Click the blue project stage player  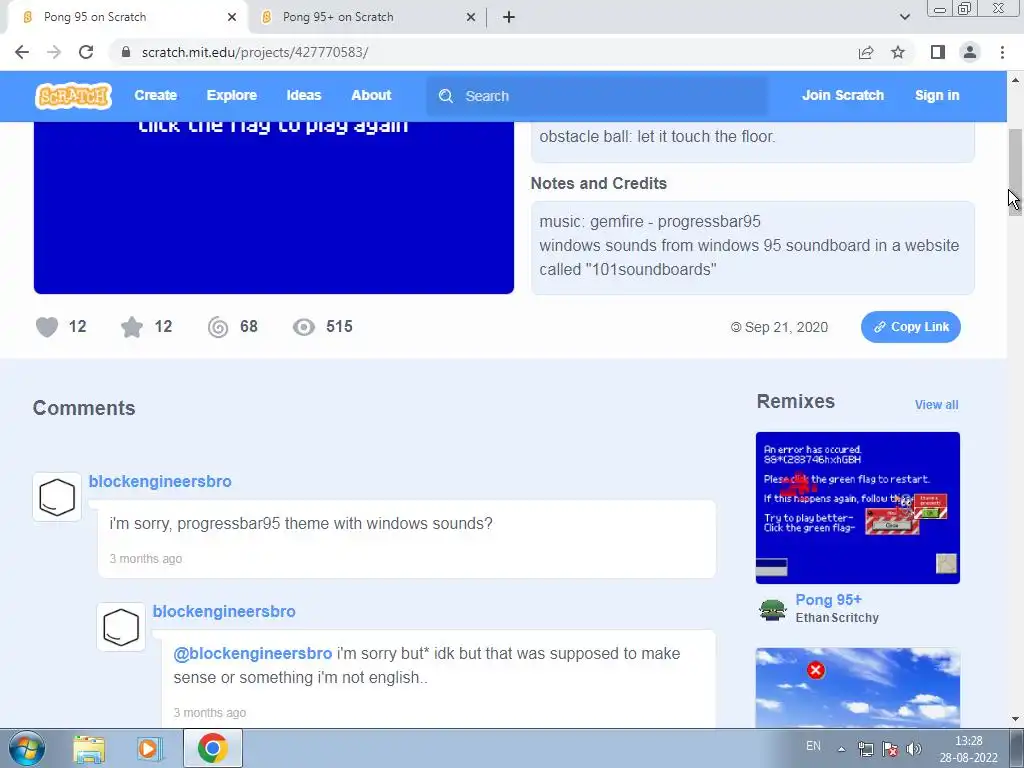[274, 208]
